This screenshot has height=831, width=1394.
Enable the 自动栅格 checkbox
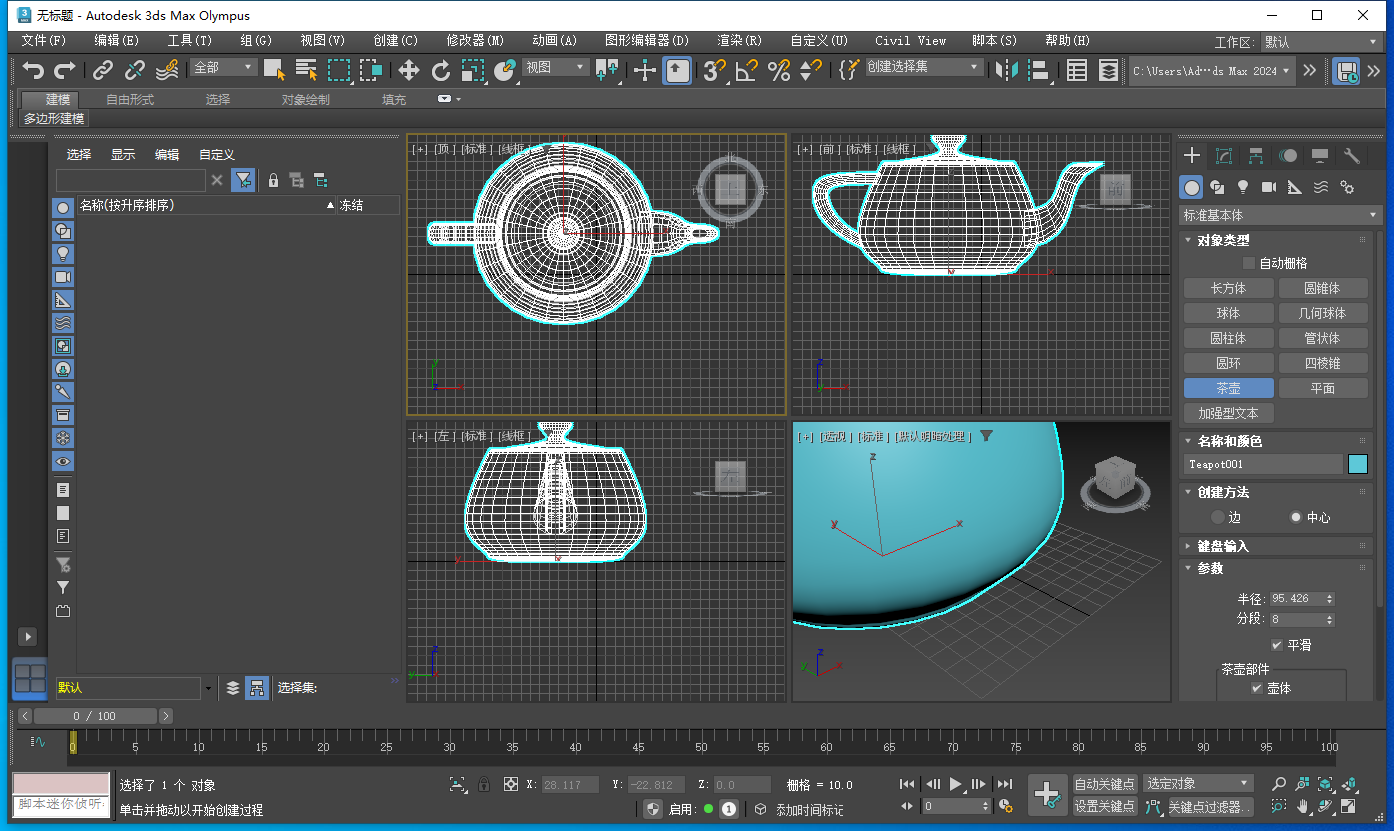1248,263
